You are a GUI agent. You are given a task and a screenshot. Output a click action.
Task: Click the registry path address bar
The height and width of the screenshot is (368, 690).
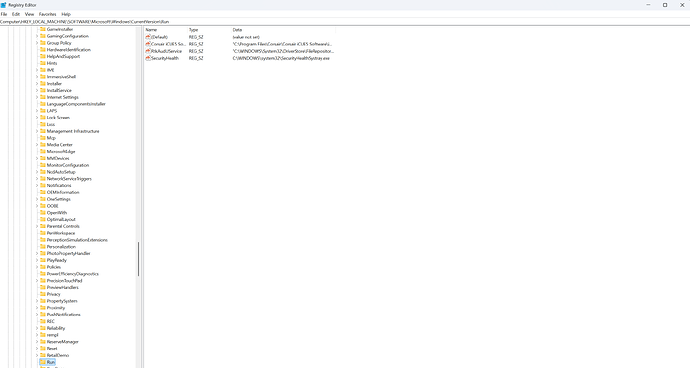click(x=345, y=22)
